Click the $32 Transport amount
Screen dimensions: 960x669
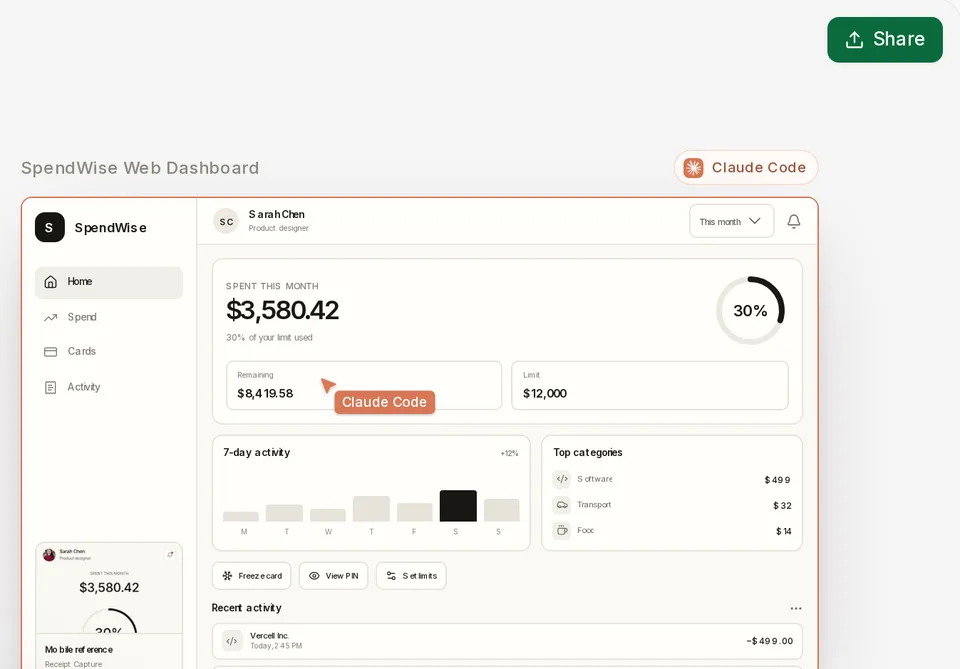(x=782, y=506)
